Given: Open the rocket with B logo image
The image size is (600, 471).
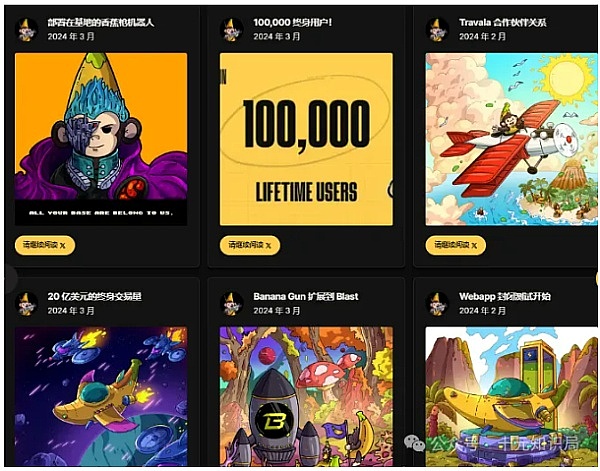Looking at the screenshot, I should click(x=306, y=396).
